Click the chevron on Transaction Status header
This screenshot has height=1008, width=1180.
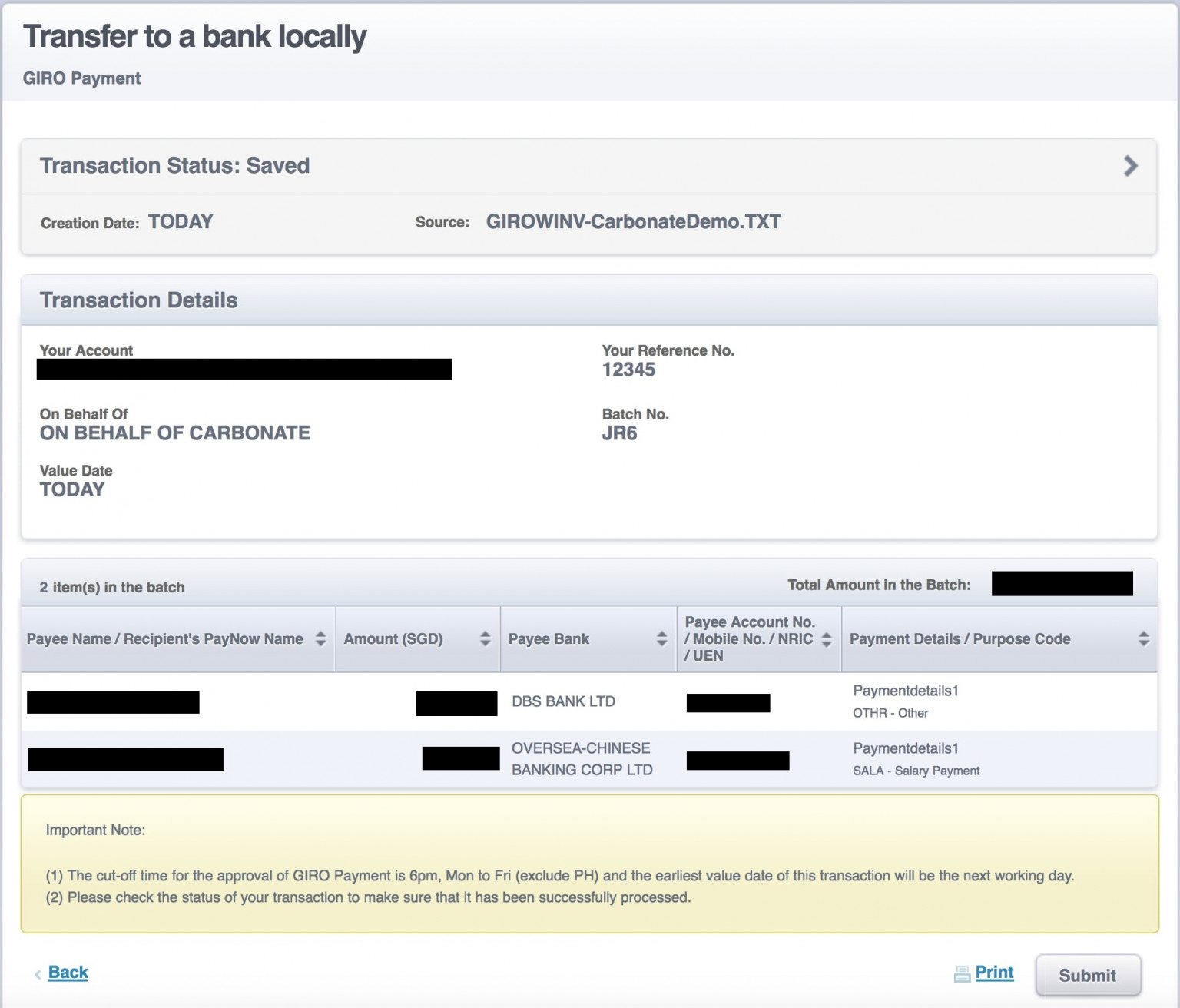(1129, 165)
